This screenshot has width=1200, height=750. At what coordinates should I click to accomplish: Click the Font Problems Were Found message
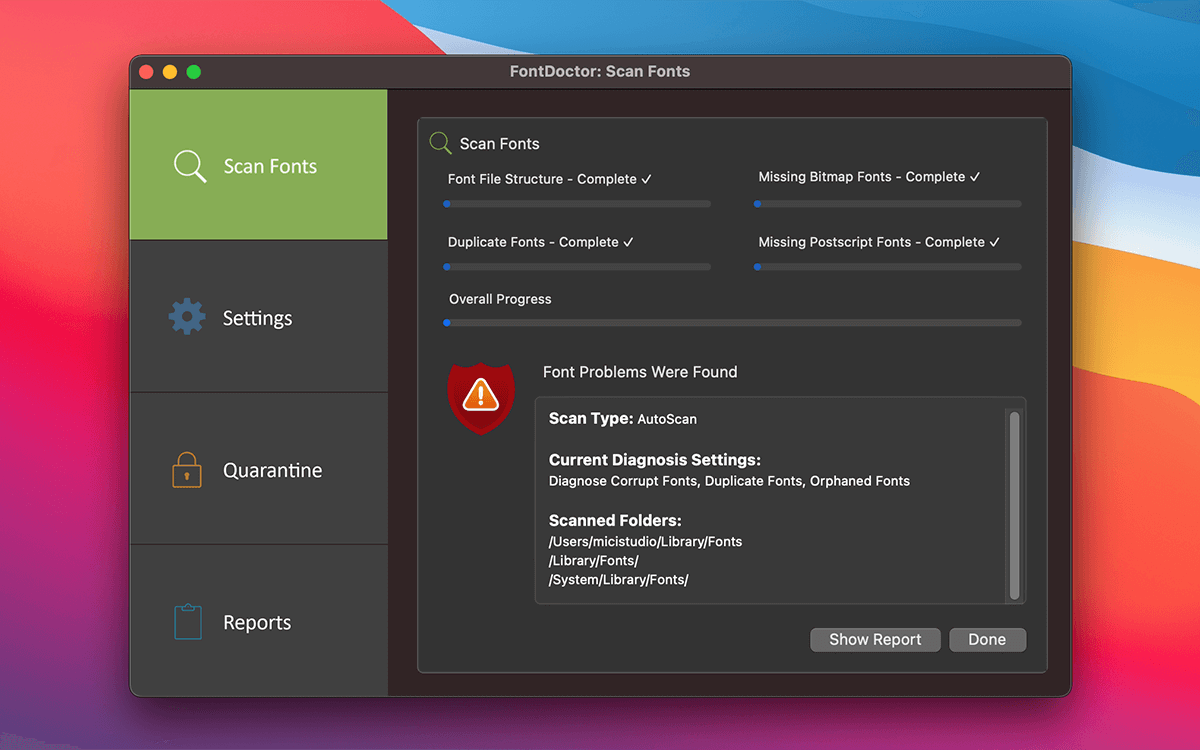[640, 372]
